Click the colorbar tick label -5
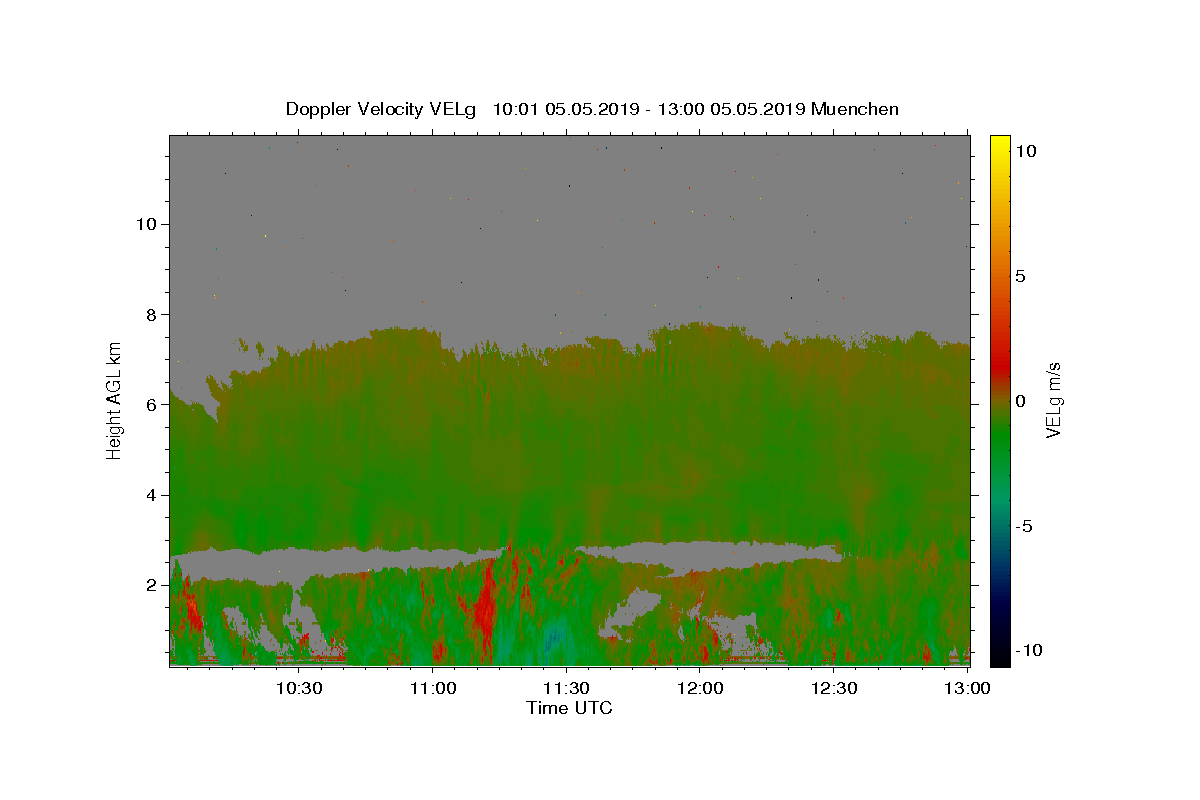 (x=1023, y=526)
